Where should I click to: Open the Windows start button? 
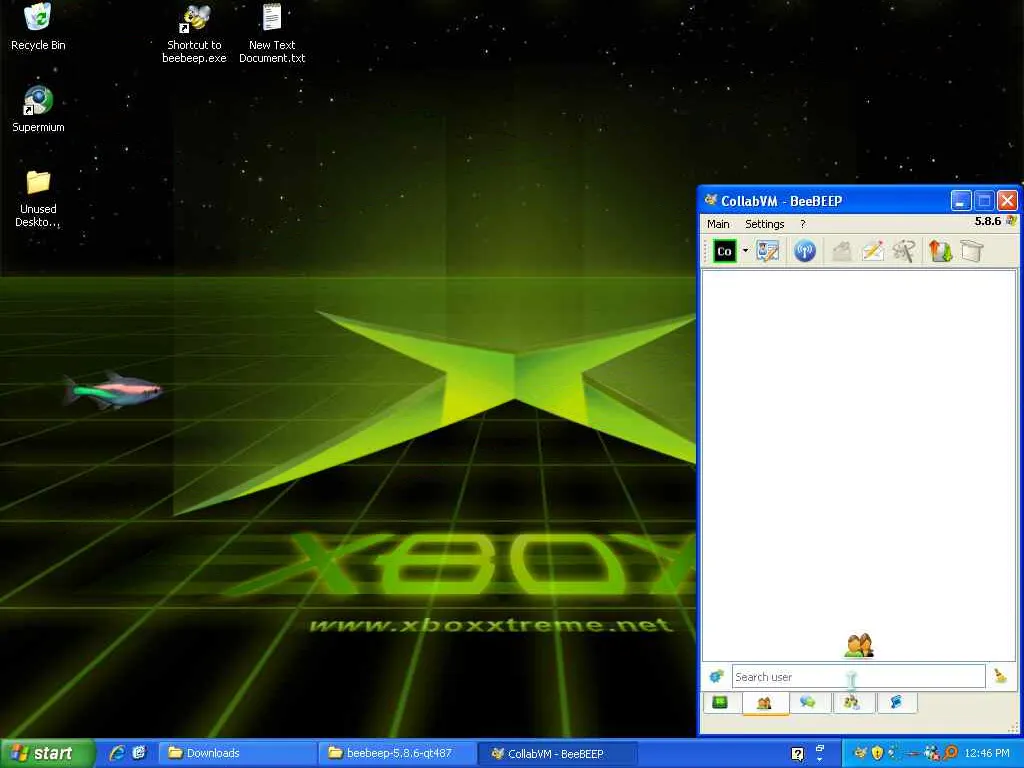(47, 753)
